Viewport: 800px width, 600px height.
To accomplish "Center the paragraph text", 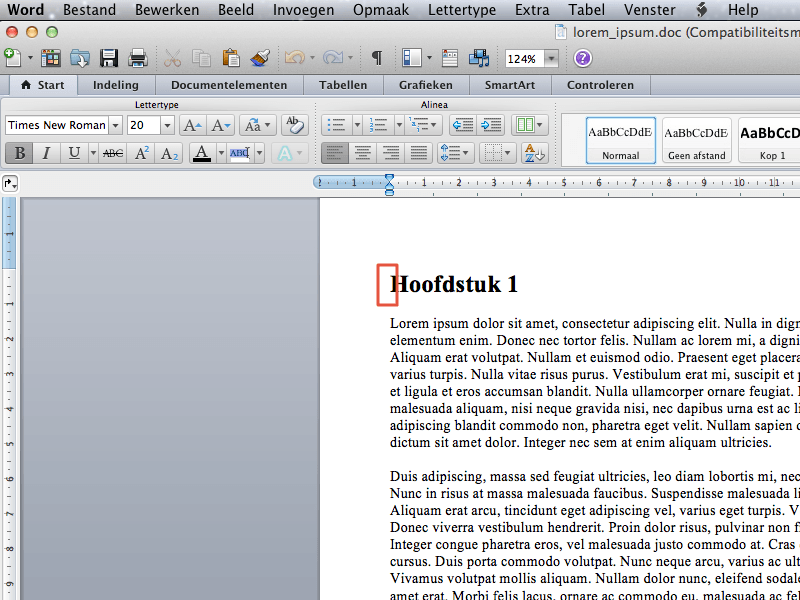I will (363, 153).
